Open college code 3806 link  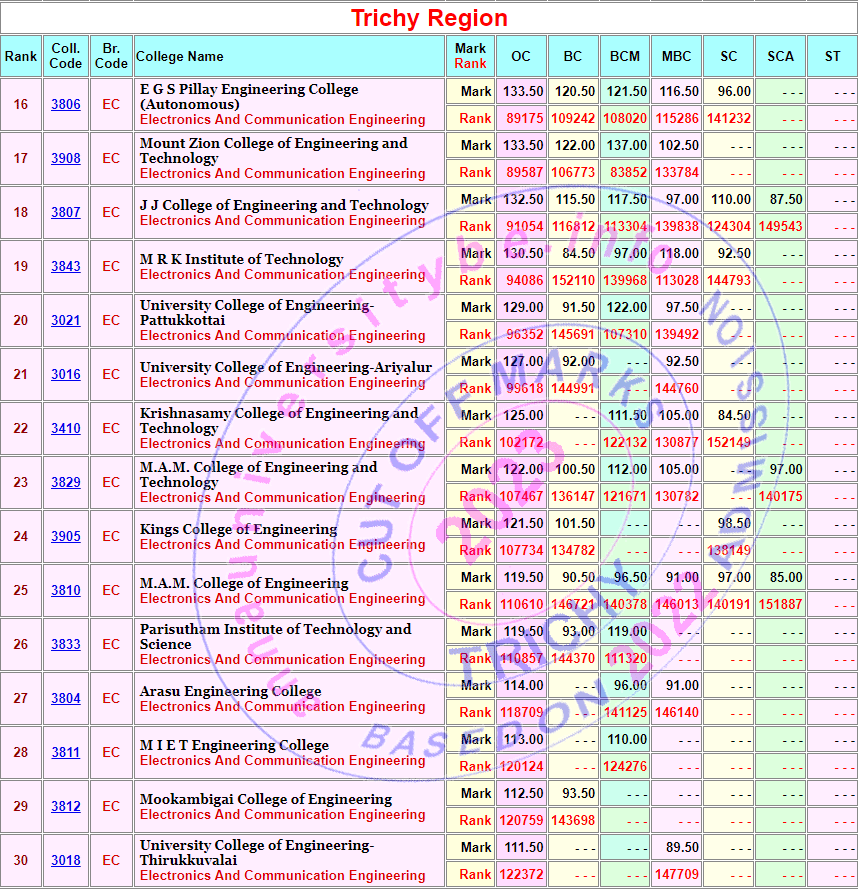coord(66,104)
